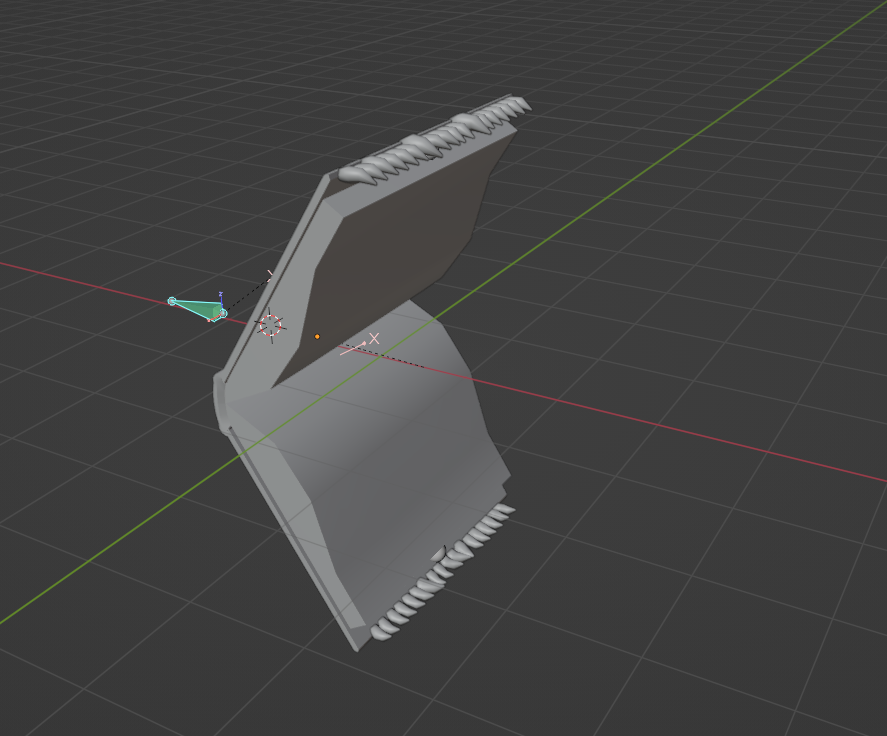Select the small pink arrow object
887x736 pixels.
coord(353,348)
